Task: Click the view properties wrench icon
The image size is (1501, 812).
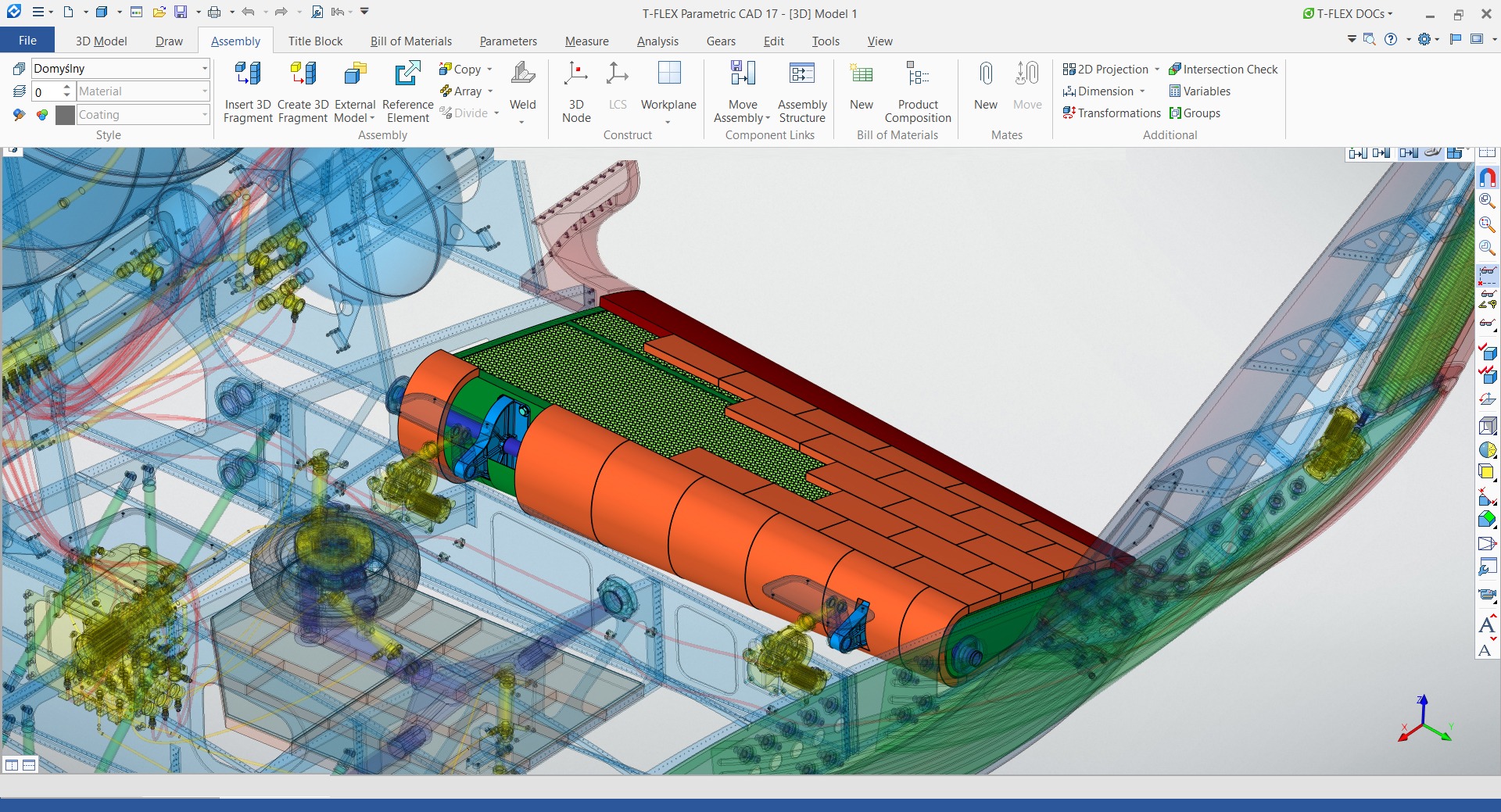Action: pos(1487,567)
